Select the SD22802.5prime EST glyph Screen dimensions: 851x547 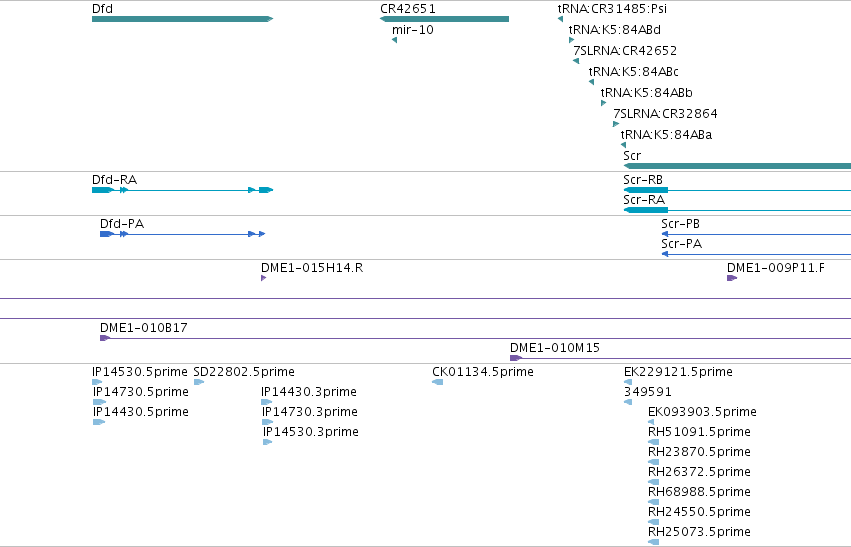click(x=199, y=382)
